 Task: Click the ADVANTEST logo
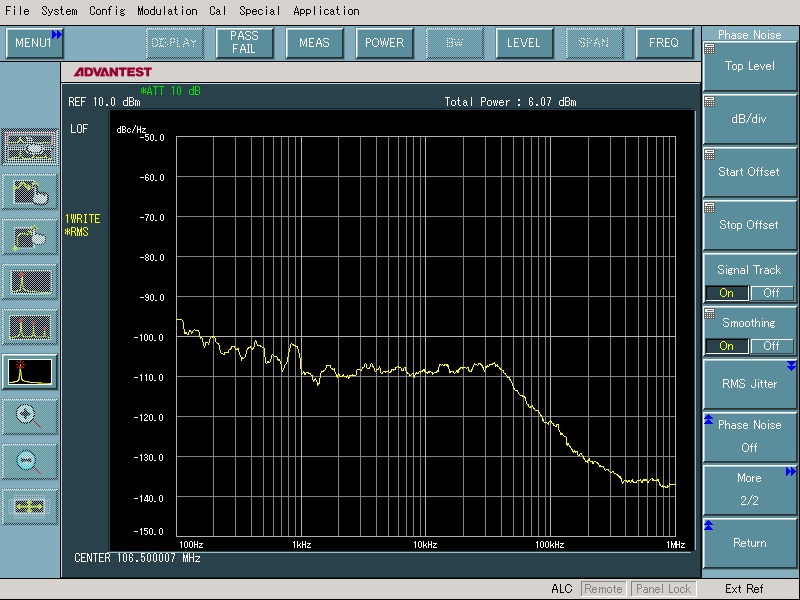(x=113, y=72)
